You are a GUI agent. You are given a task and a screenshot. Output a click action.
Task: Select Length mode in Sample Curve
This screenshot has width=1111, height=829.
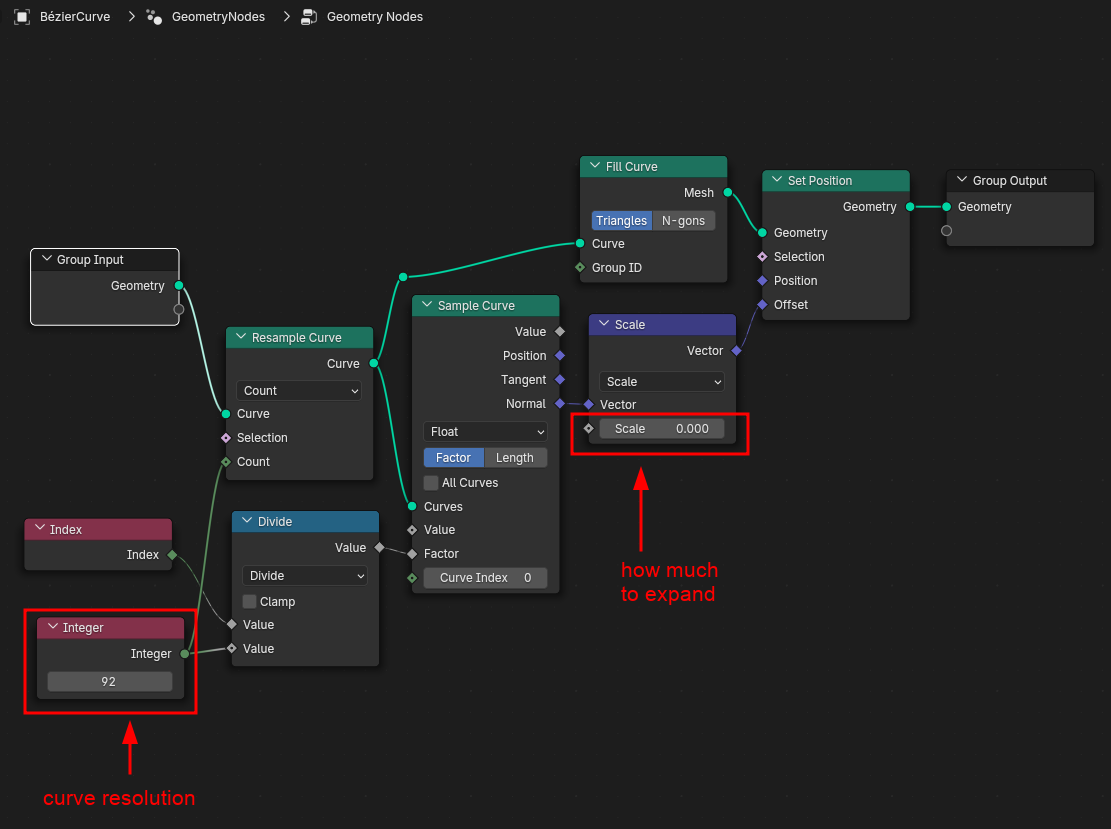pos(515,458)
